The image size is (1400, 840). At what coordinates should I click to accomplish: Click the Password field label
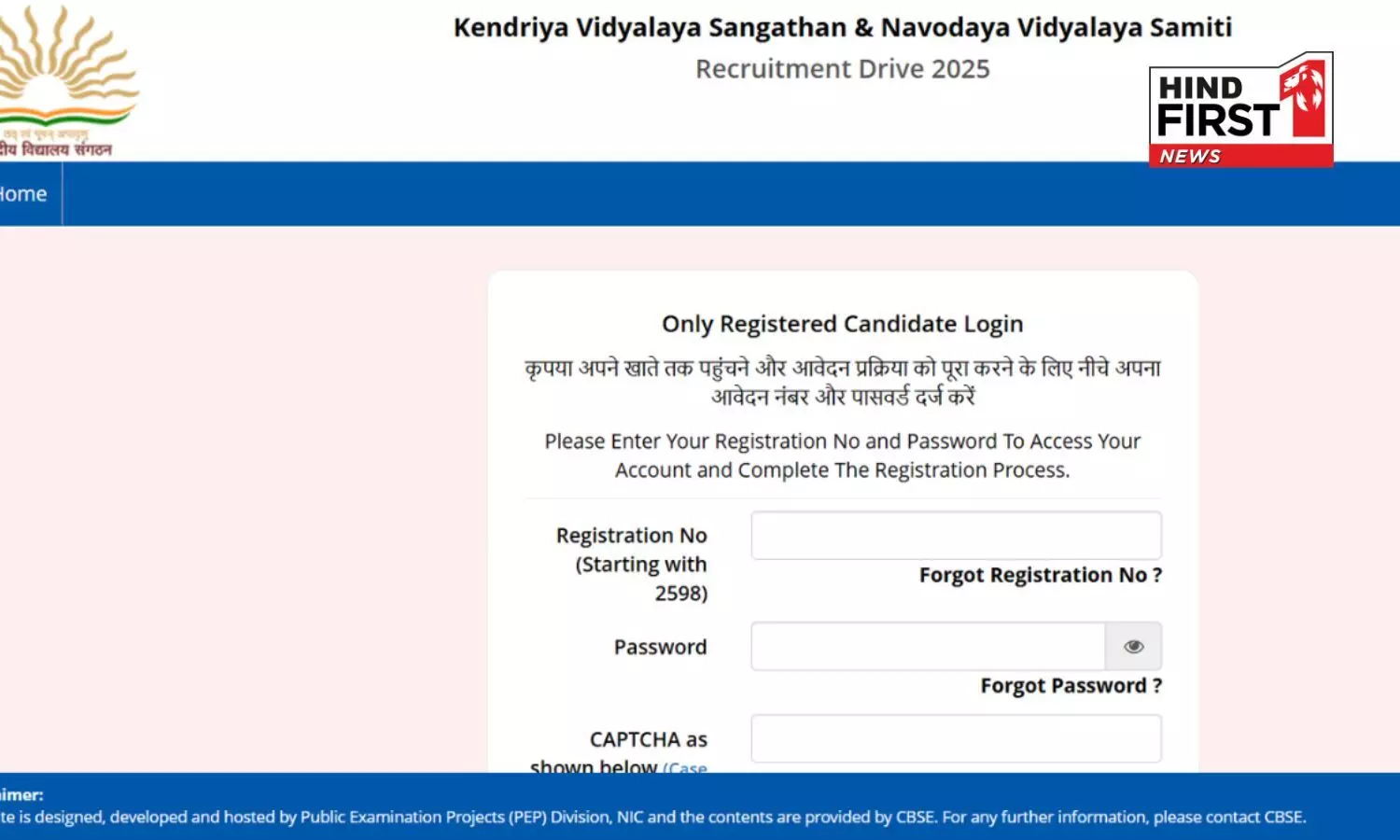pos(660,647)
